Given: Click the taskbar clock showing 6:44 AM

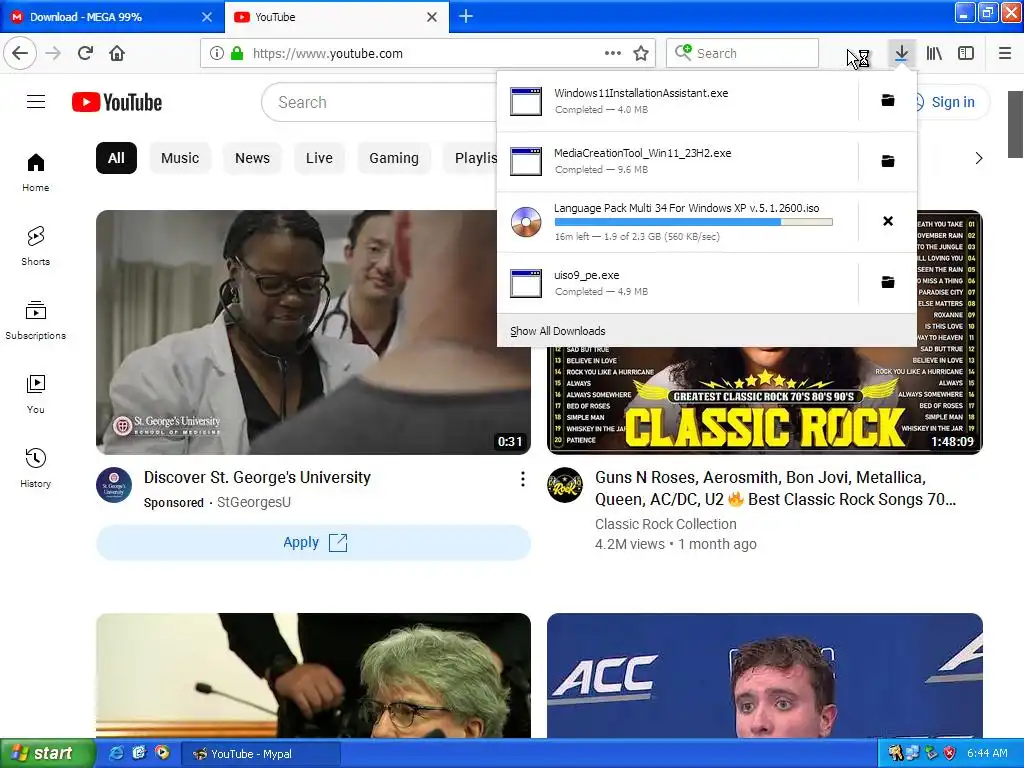Looking at the screenshot, I should pyautogui.click(x=987, y=753).
